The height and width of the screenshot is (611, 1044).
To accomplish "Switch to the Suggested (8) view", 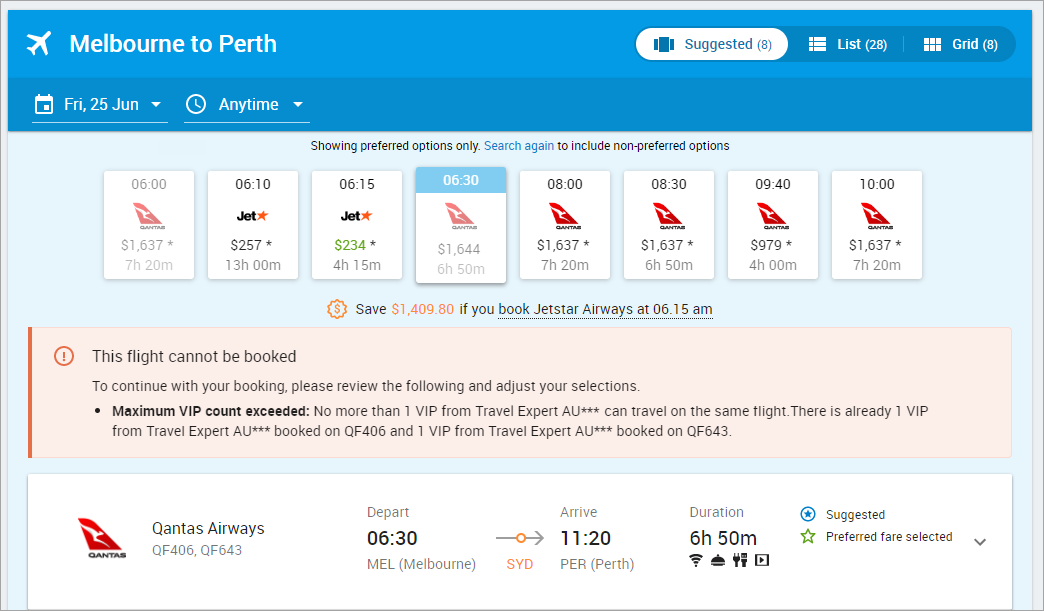I will click(712, 44).
